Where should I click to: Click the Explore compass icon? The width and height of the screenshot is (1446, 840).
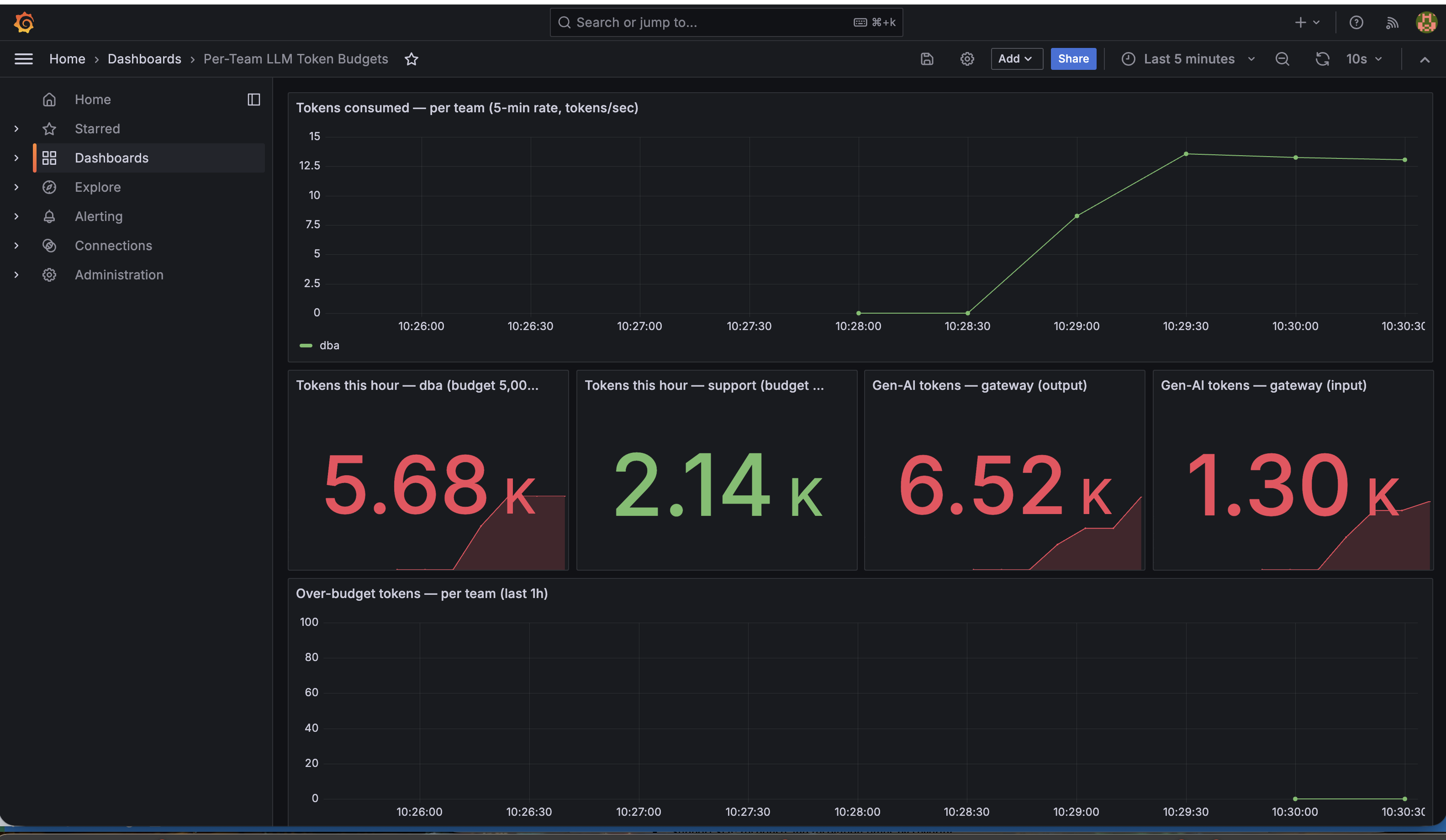pyautogui.click(x=49, y=187)
